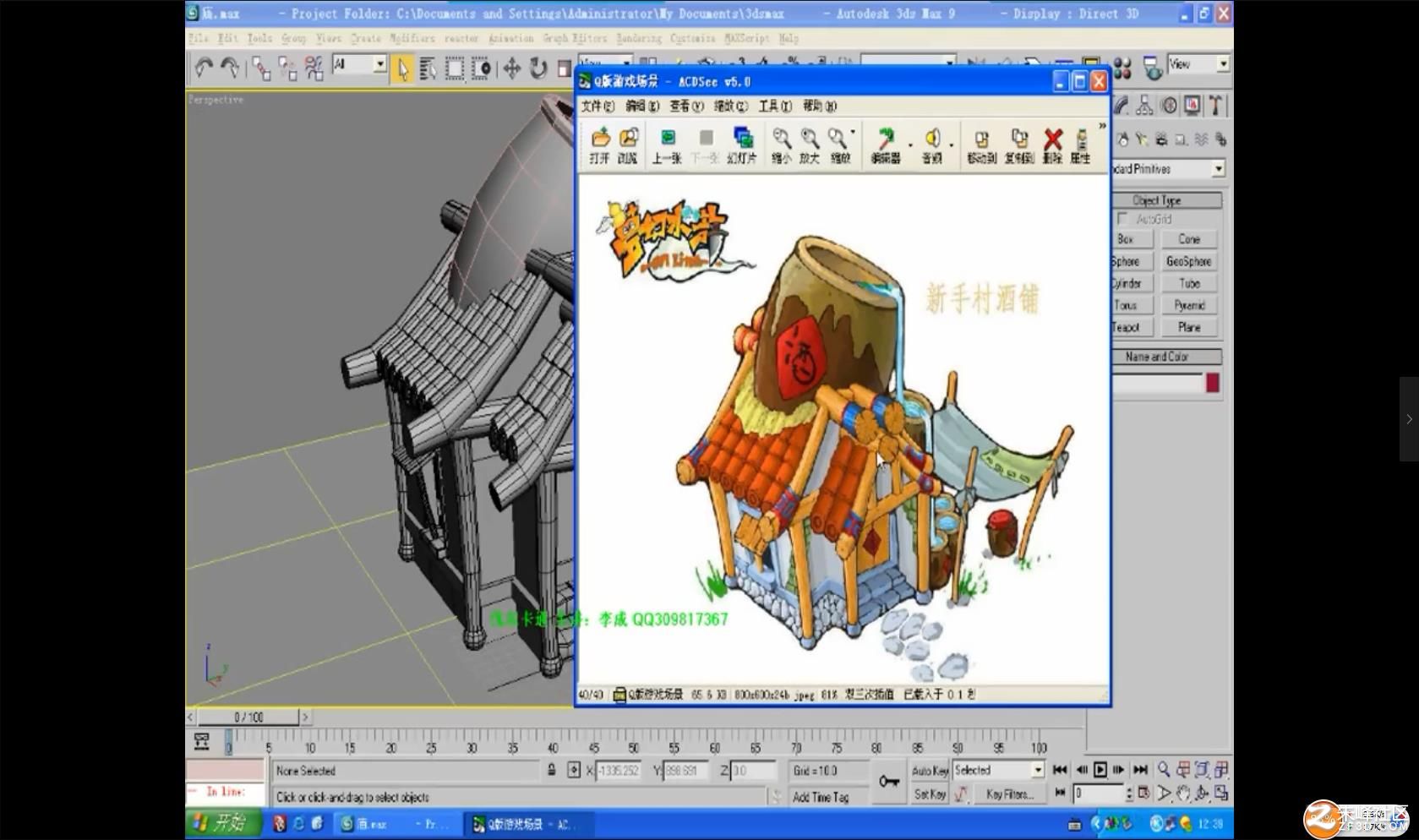Image resolution: width=1419 pixels, height=840 pixels.
Task: Pick the Rectangular Selection Region tool
Action: point(455,68)
